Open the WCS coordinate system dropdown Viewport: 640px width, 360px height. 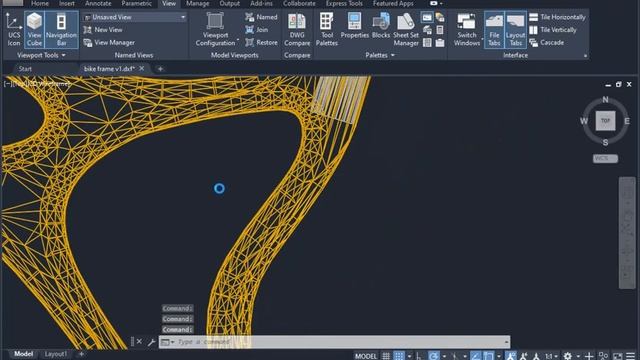pyautogui.click(x=605, y=158)
